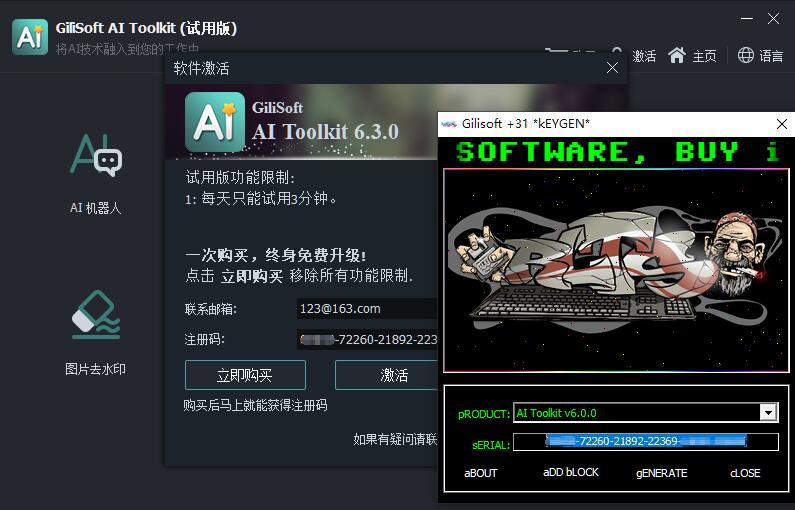The height and width of the screenshot is (510, 795).
Task: Click the pRODUCT label in keygen
Action: pos(484,414)
